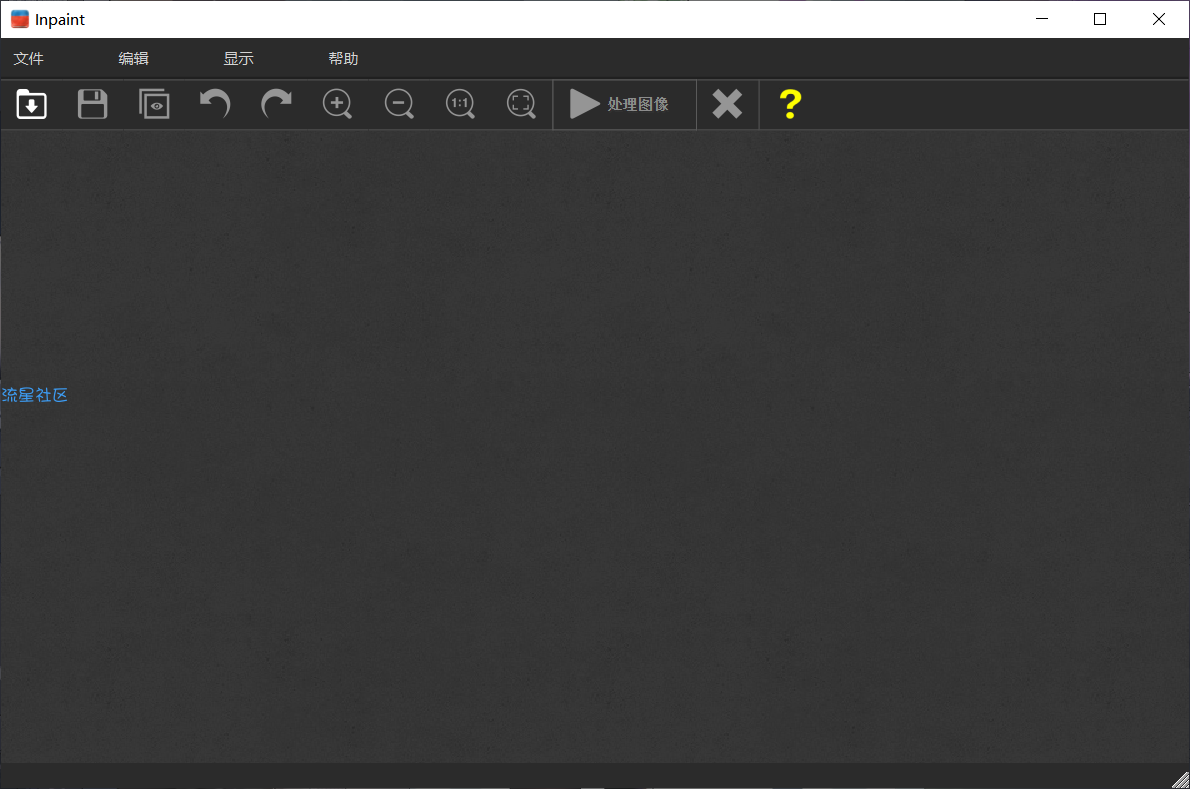
Task: Fit the image to the window
Action: click(521, 104)
